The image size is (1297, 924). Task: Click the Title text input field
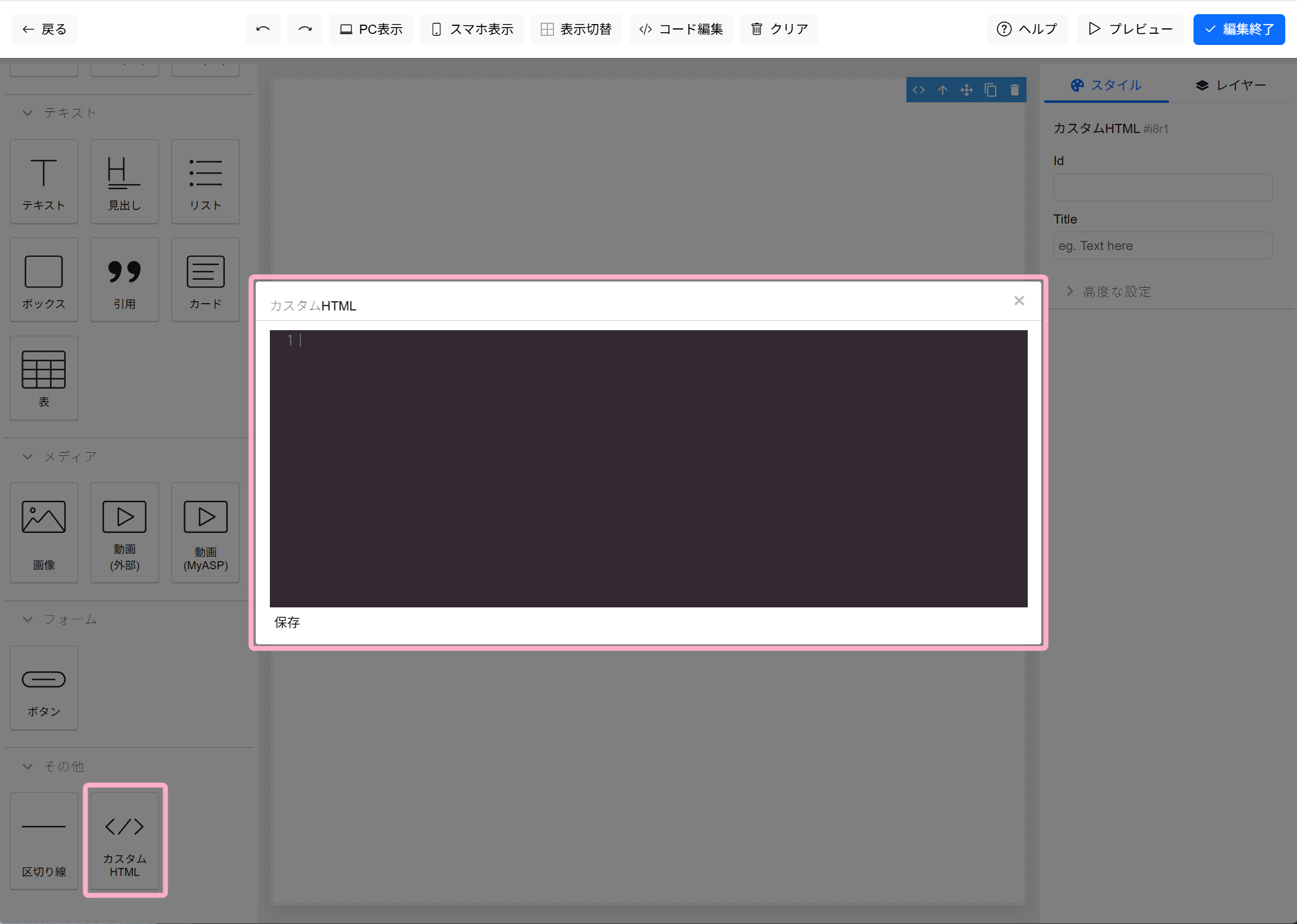[1162, 246]
